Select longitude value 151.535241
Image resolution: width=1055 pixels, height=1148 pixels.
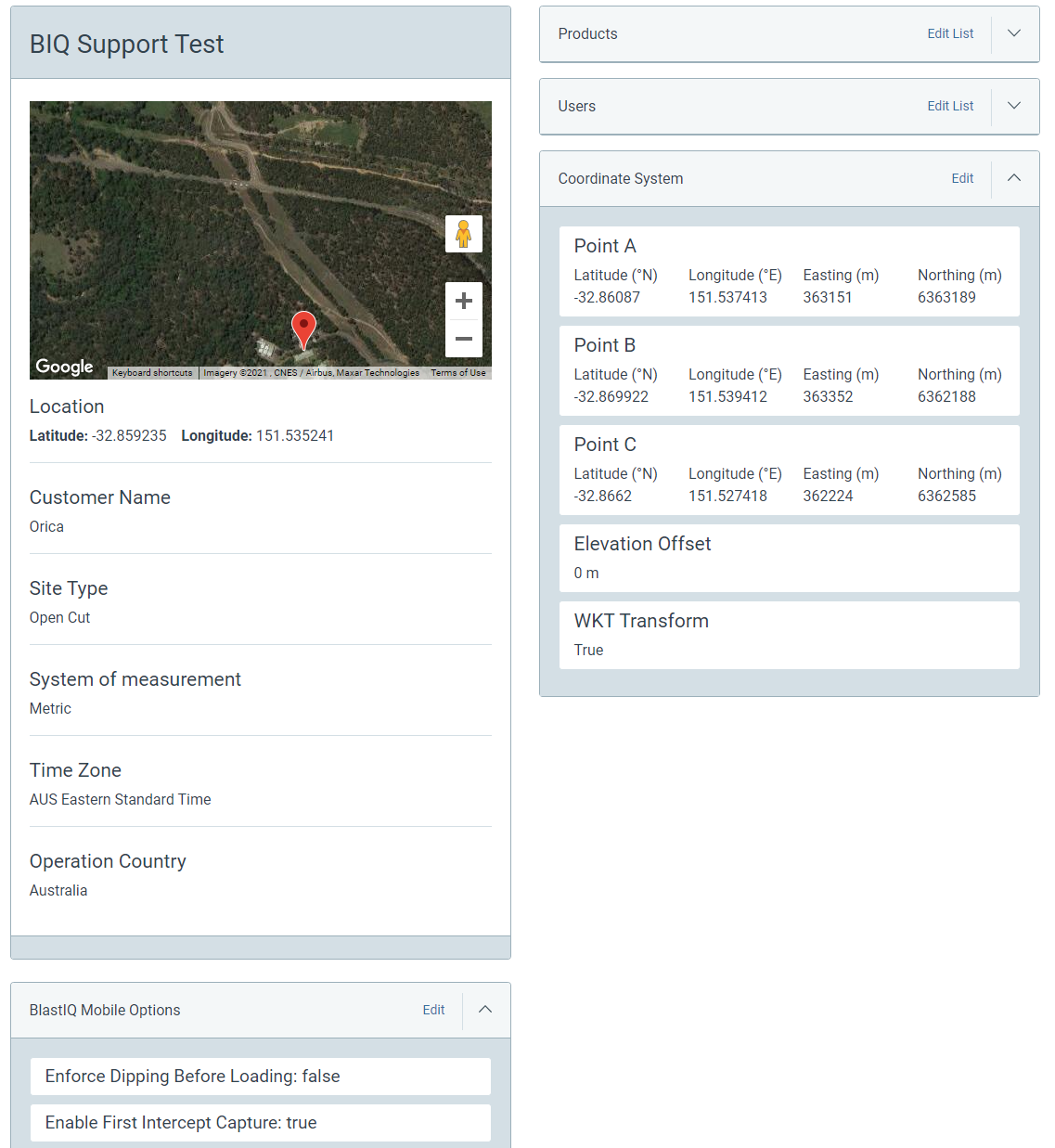point(295,435)
